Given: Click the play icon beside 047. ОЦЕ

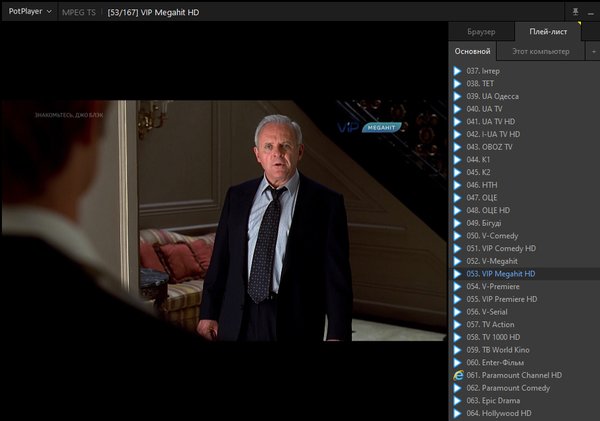Looking at the screenshot, I should pyautogui.click(x=457, y=197).
